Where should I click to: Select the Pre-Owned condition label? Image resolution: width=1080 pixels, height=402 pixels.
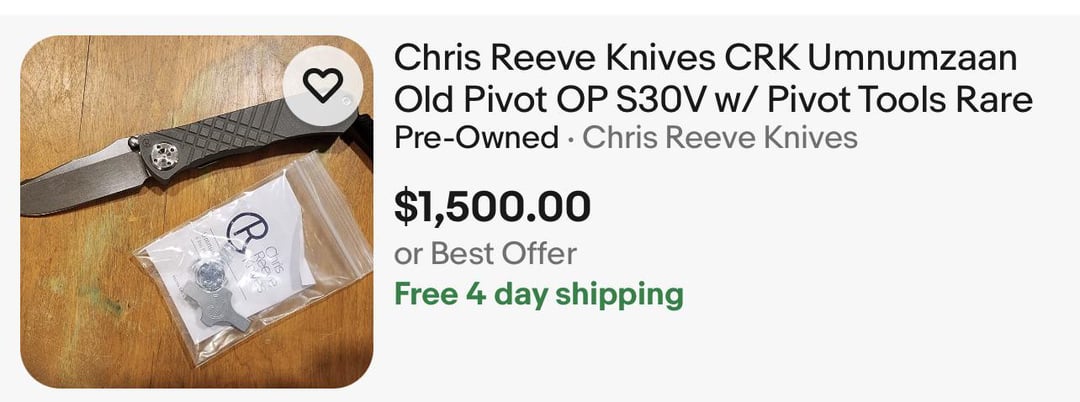coord(476,138)
